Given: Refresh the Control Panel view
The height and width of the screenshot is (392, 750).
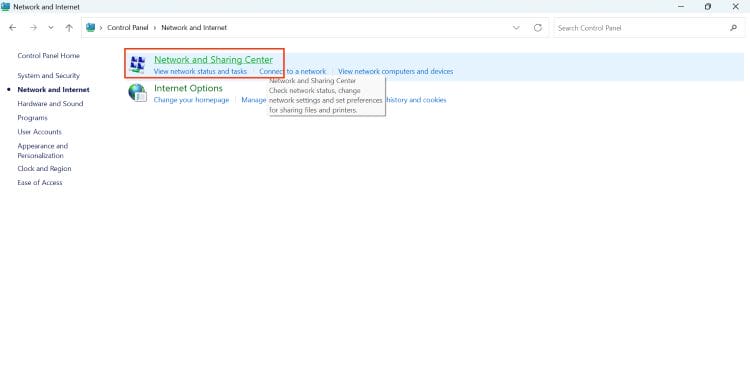Looking at the screenshot, I should click(x=538, y=28).
